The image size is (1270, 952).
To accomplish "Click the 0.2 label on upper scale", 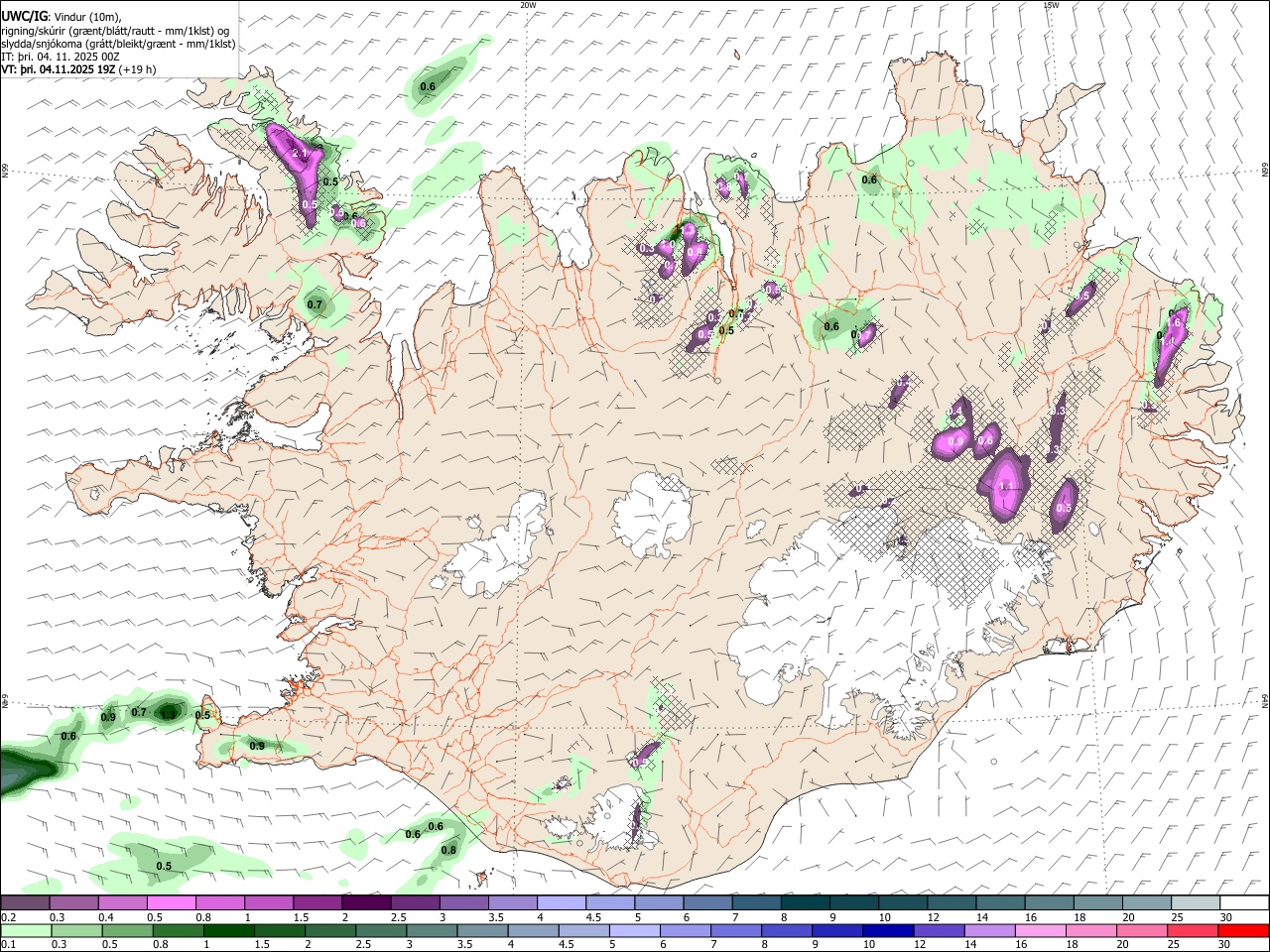I will pos(8,917).
